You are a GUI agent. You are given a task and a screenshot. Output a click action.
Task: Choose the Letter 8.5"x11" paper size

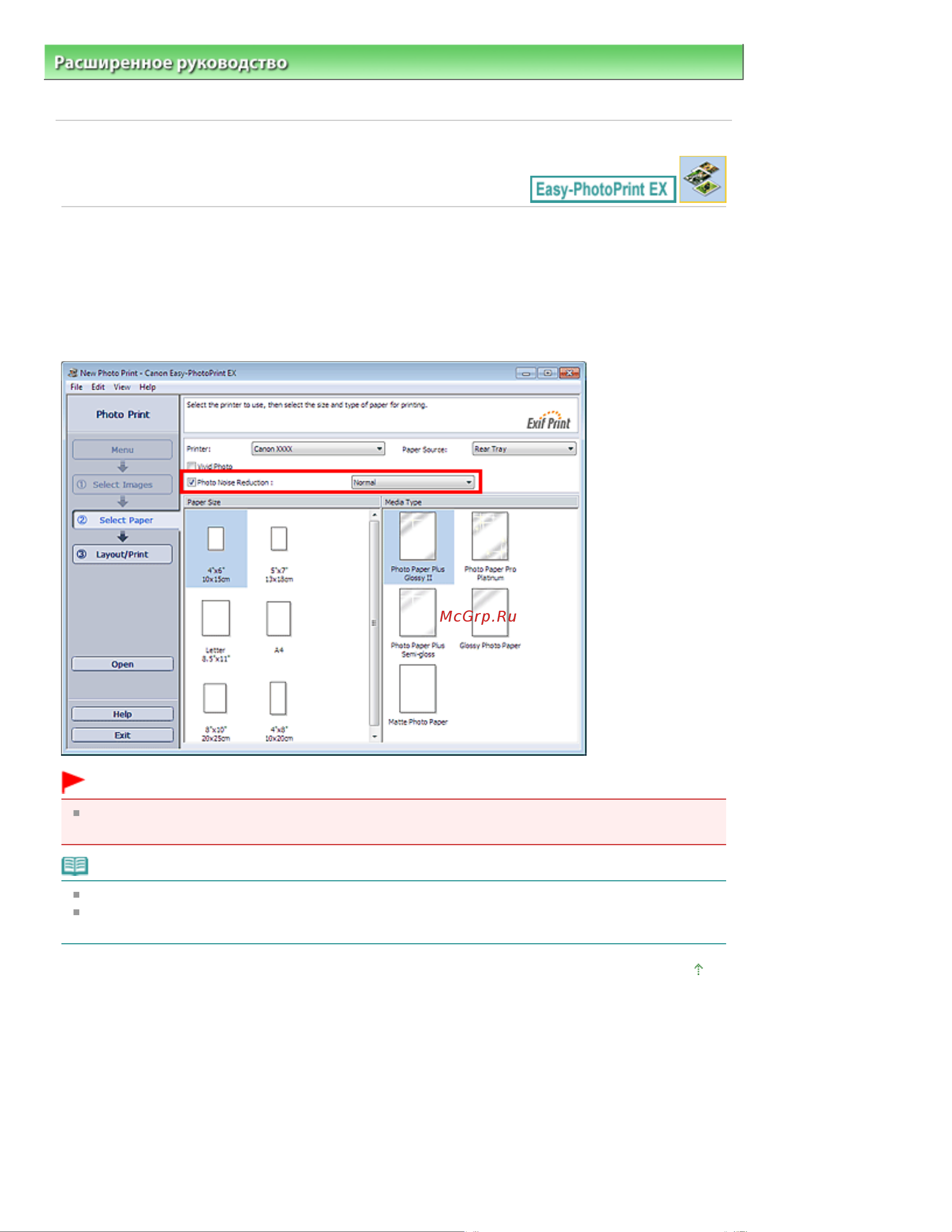pos(215,618)
